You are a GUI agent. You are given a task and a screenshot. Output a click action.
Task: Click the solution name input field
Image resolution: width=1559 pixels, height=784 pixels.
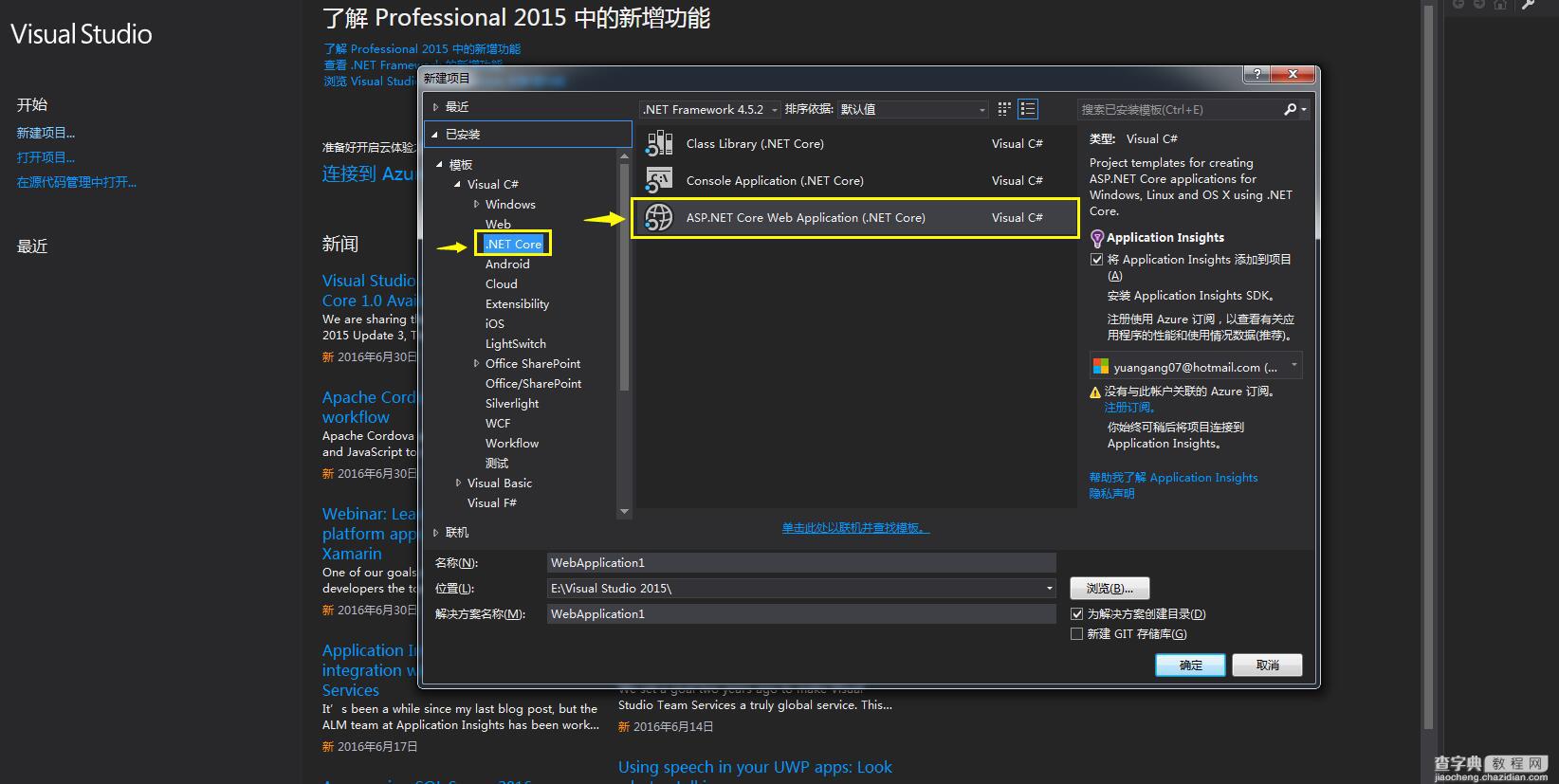(801, 614)
